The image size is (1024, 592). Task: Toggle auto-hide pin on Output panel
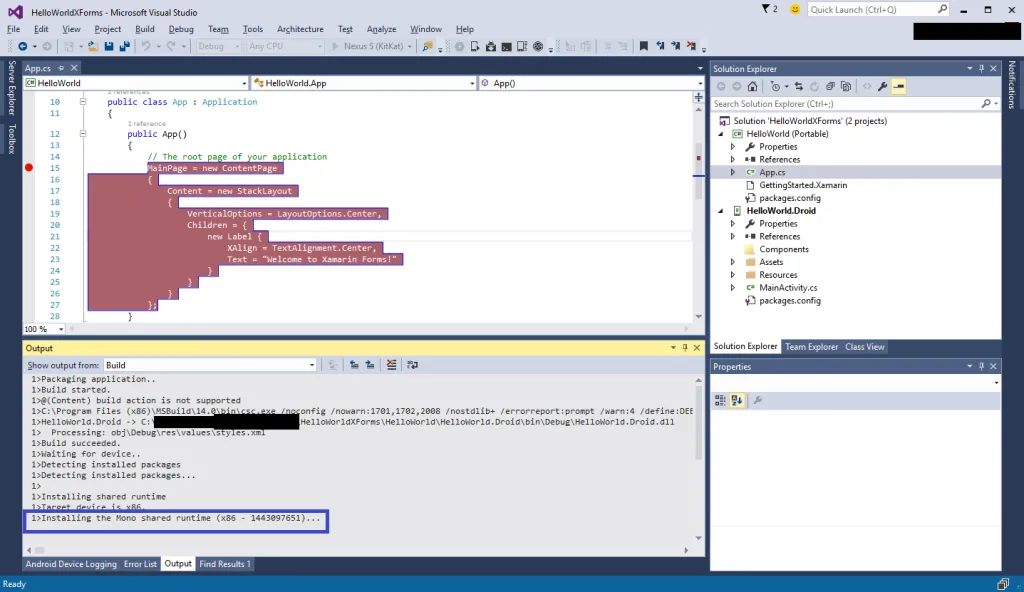click(x=685, y=348)
